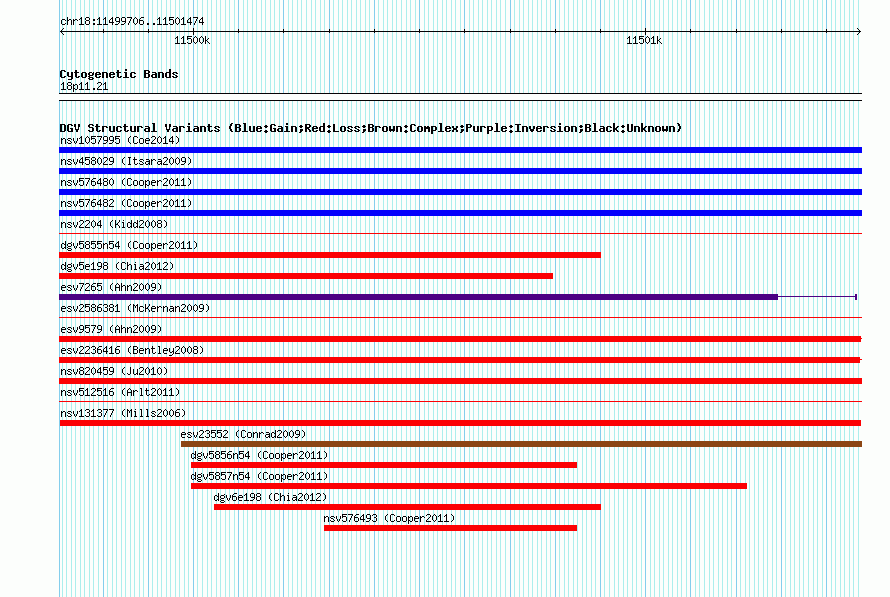Image resolution: width=890 pixels, height=597 pixels.
Task: Open the dgv5855n54 (Cooper2011) label
Action: [129, 245]
